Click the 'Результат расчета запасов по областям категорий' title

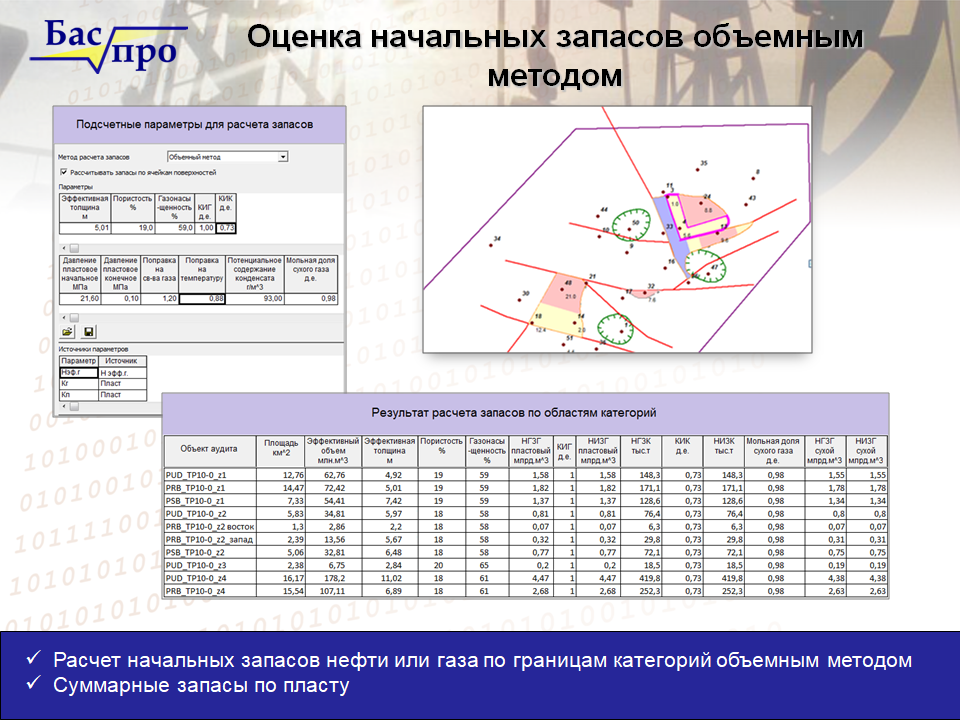(514, 413)
